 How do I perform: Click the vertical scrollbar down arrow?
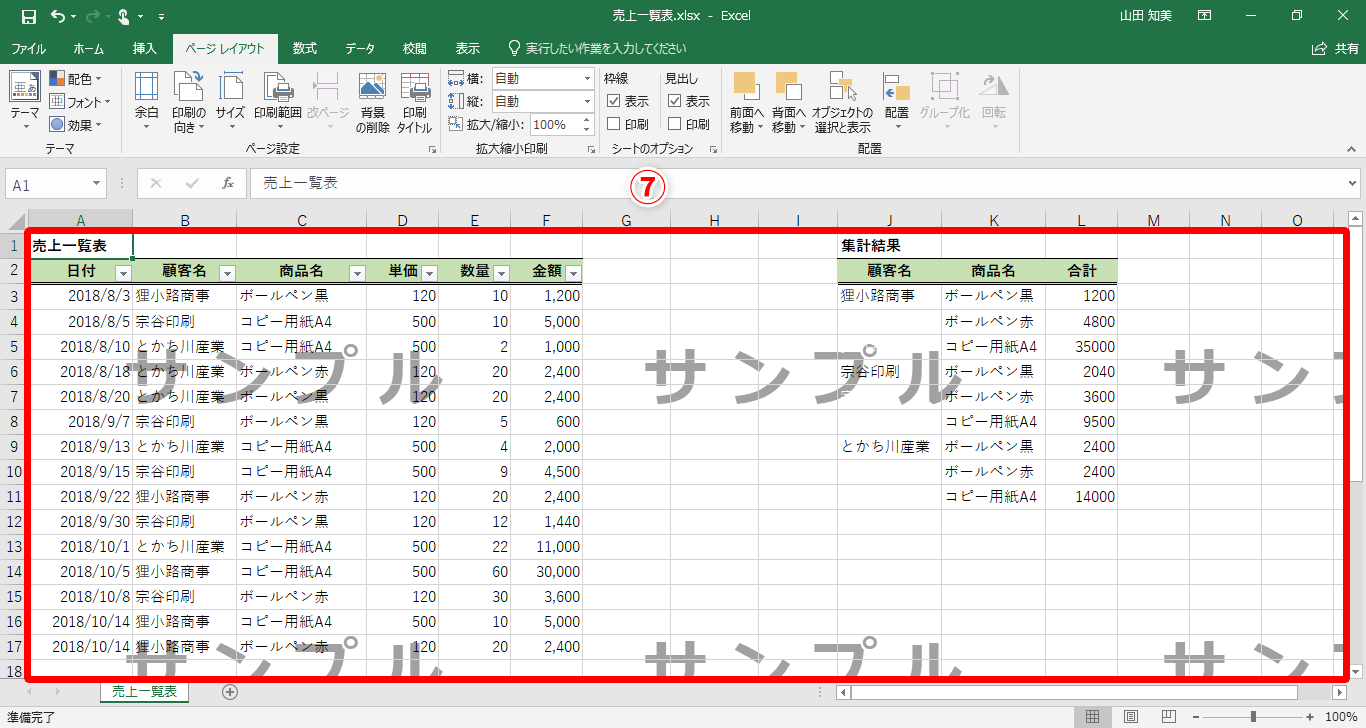(1356, 672)
